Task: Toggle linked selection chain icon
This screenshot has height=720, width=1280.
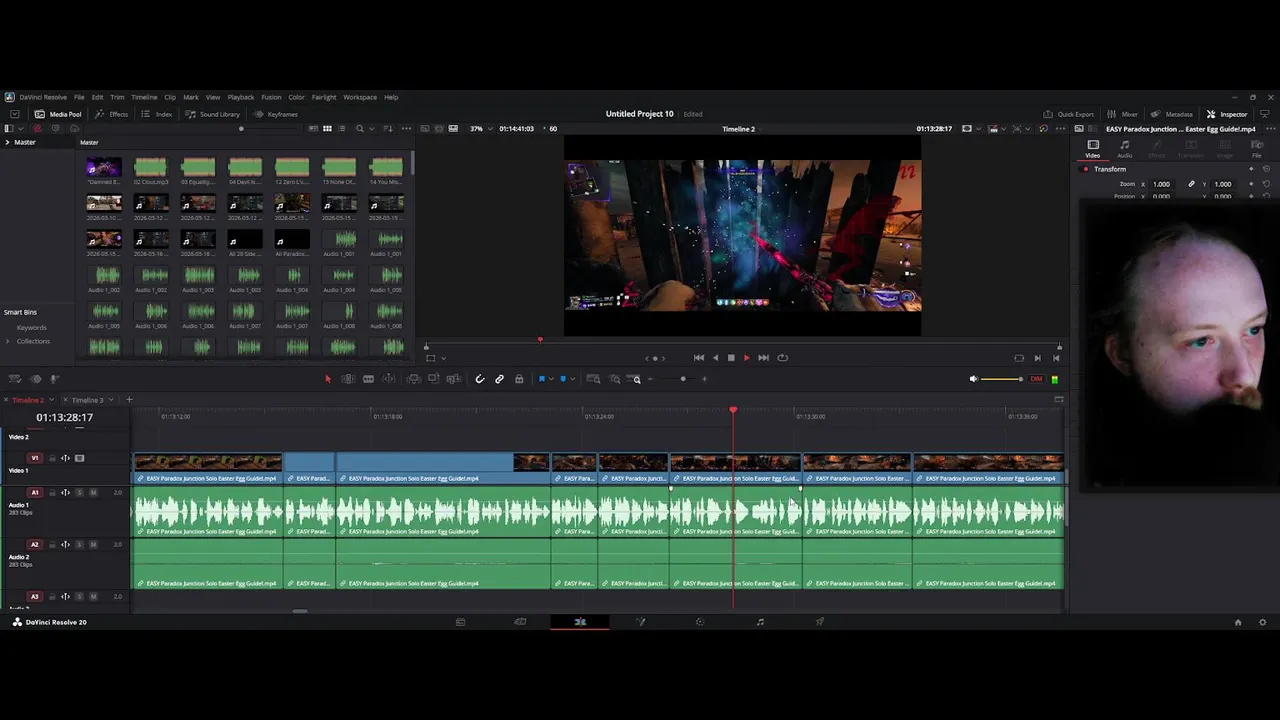Action: click(499, 379)
